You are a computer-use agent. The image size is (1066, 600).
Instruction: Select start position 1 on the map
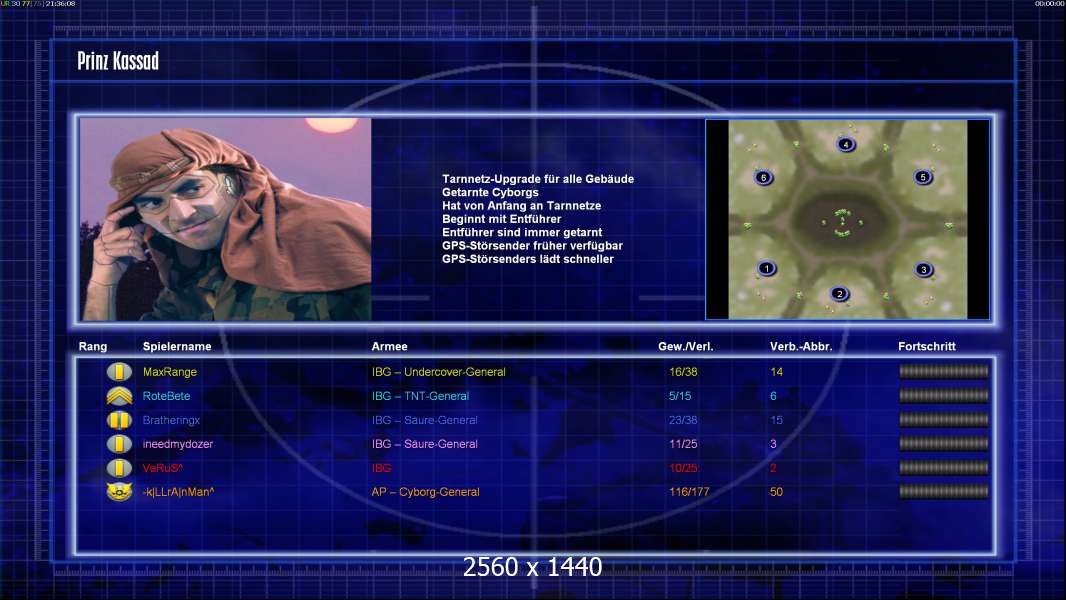[767, 268]
